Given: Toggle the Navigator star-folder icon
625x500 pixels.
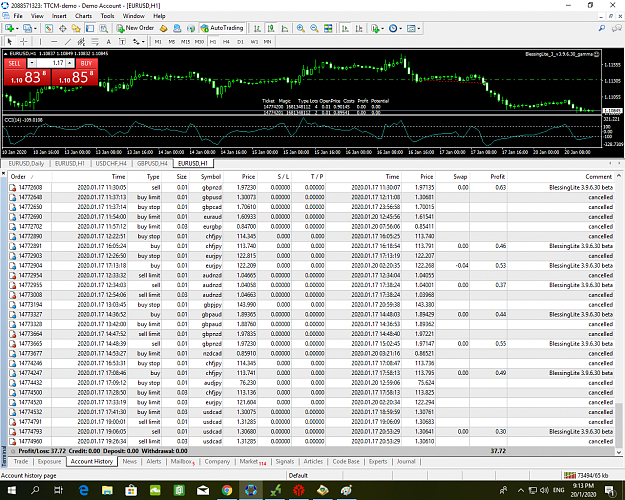Looking at the screenshot, I should (76, 28).
